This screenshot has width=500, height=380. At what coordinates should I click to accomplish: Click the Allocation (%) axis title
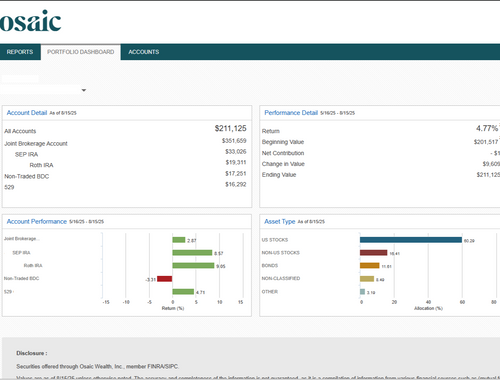[428, 308]
